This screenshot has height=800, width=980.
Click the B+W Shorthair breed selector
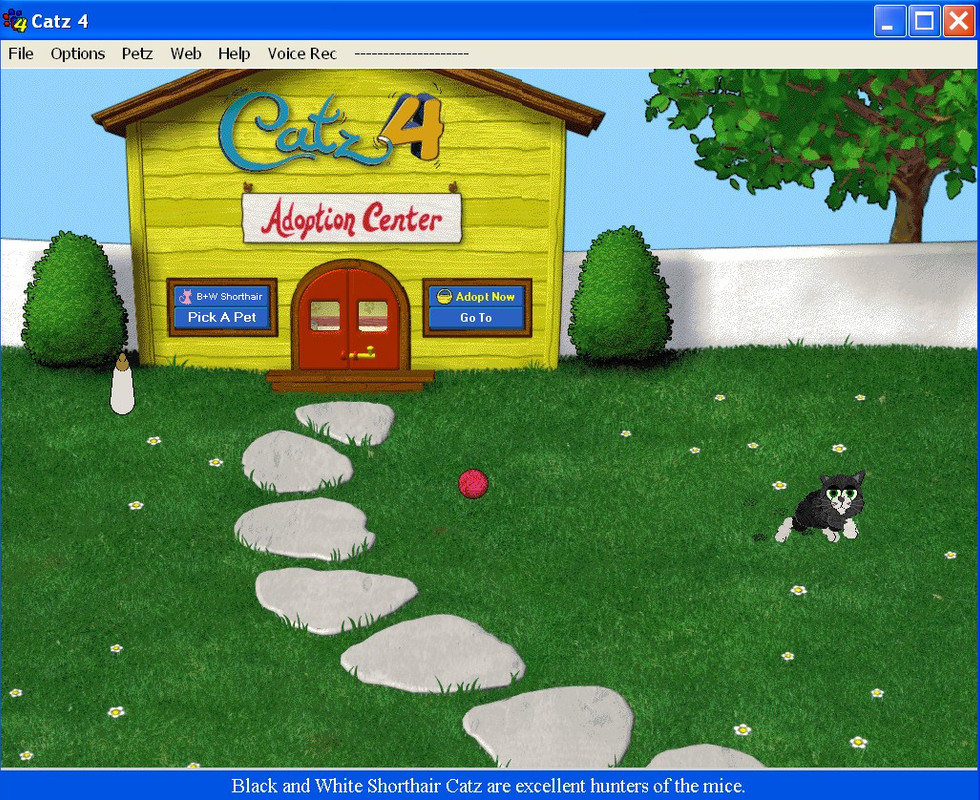tap(222, 296)
